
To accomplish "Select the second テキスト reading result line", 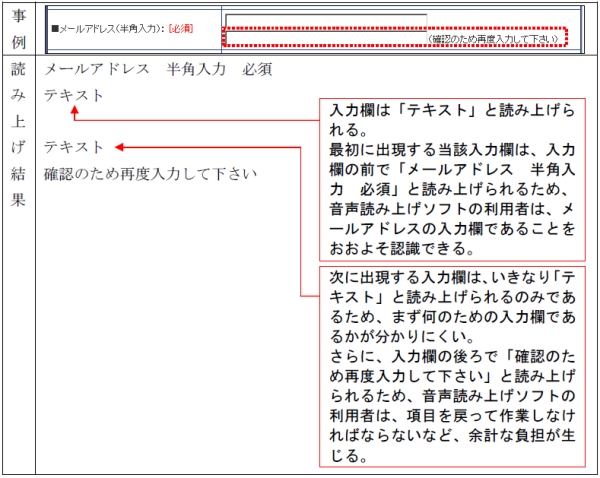I will point(74,148).
